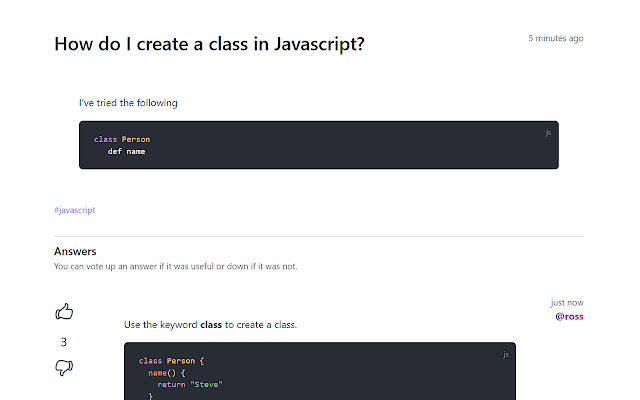Click the '5 minutes ago' timestamp

556,38
